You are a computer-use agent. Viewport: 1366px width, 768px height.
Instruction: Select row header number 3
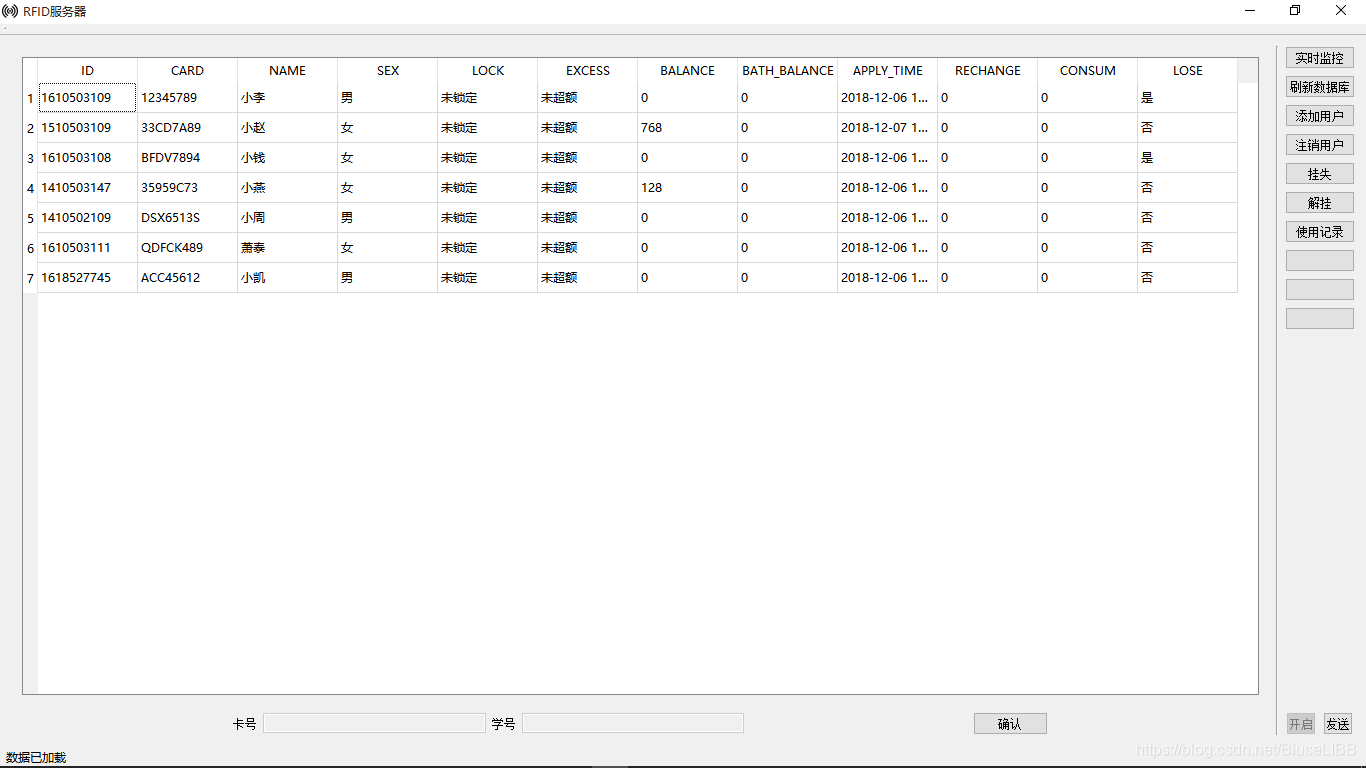point(30,158)
